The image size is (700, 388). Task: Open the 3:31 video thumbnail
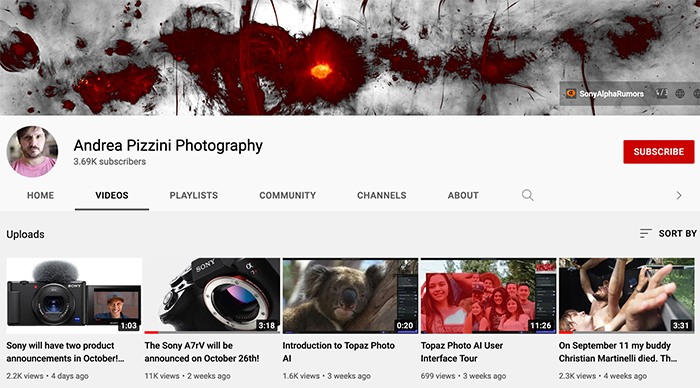(x=627, y=296)
